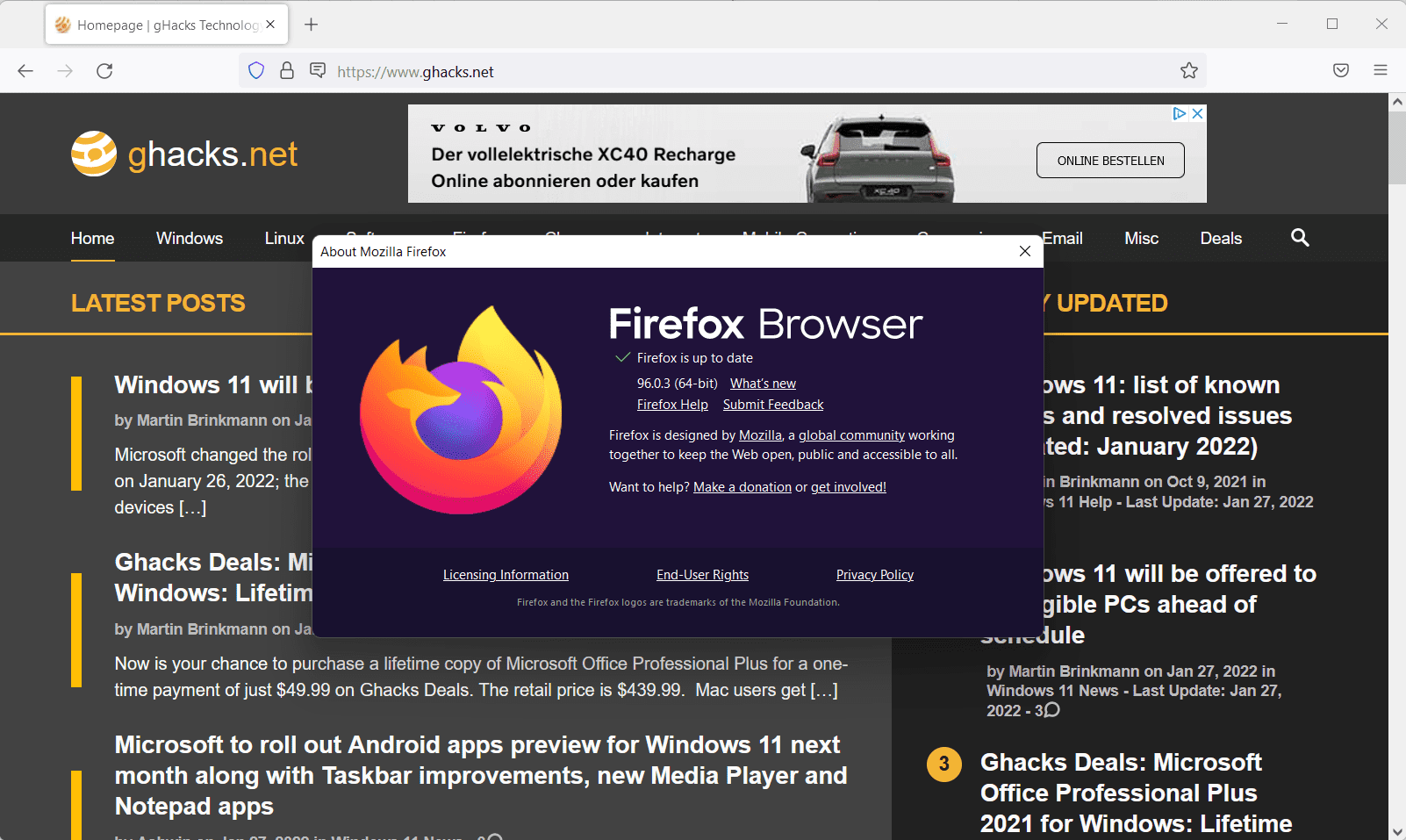The image size is (1406, 840).
Task: Open the tracking protection shield icon
Action: click(256, 71)
